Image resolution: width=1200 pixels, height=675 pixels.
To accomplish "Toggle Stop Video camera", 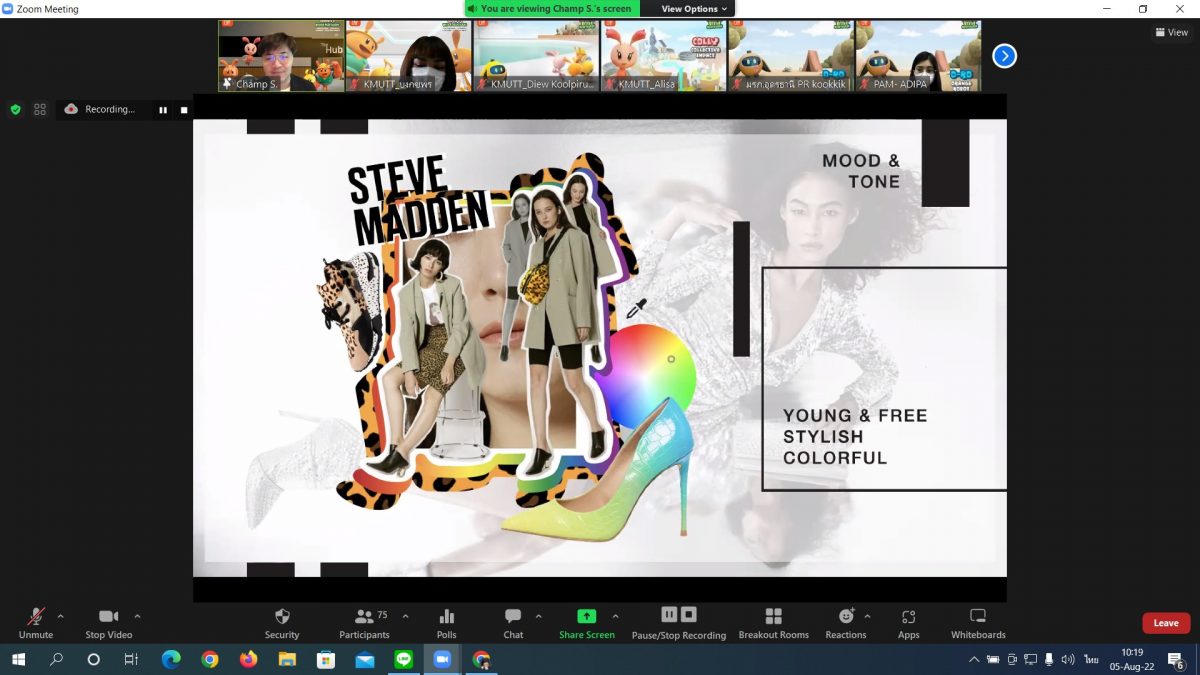I will (108, 622).
